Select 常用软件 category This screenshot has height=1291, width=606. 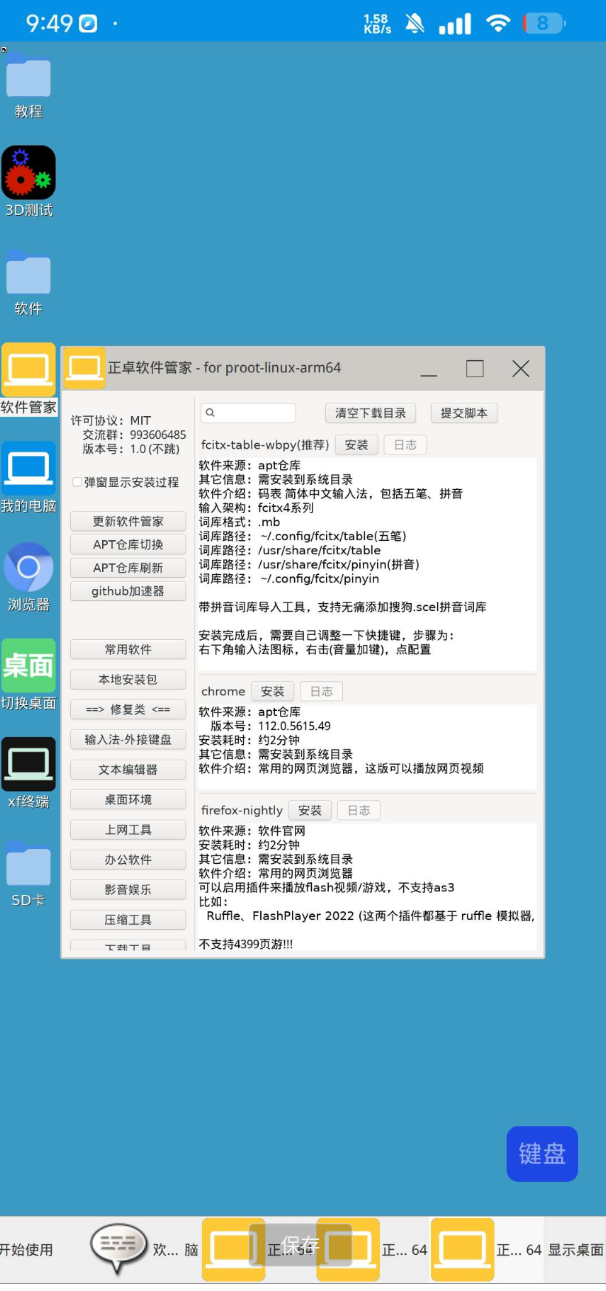(128, 649)
